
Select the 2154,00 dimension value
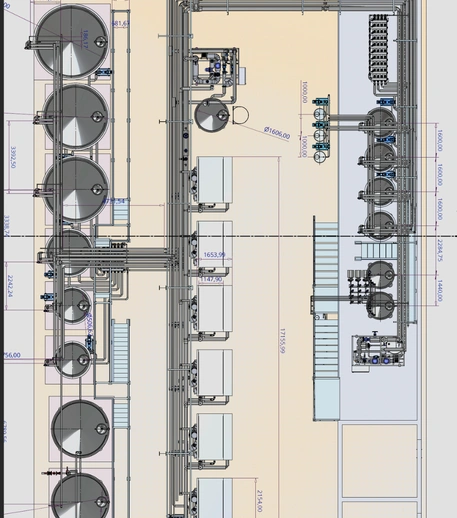pos(260,501)
